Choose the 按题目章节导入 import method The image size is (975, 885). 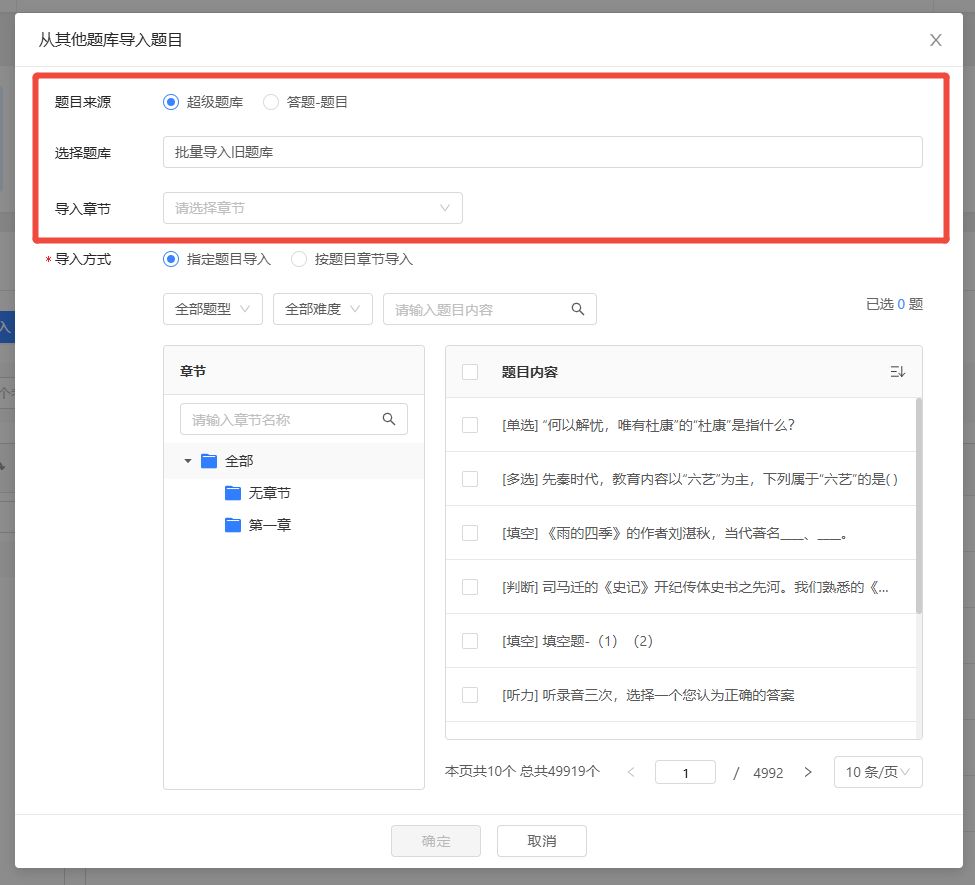tap(299, 259)
